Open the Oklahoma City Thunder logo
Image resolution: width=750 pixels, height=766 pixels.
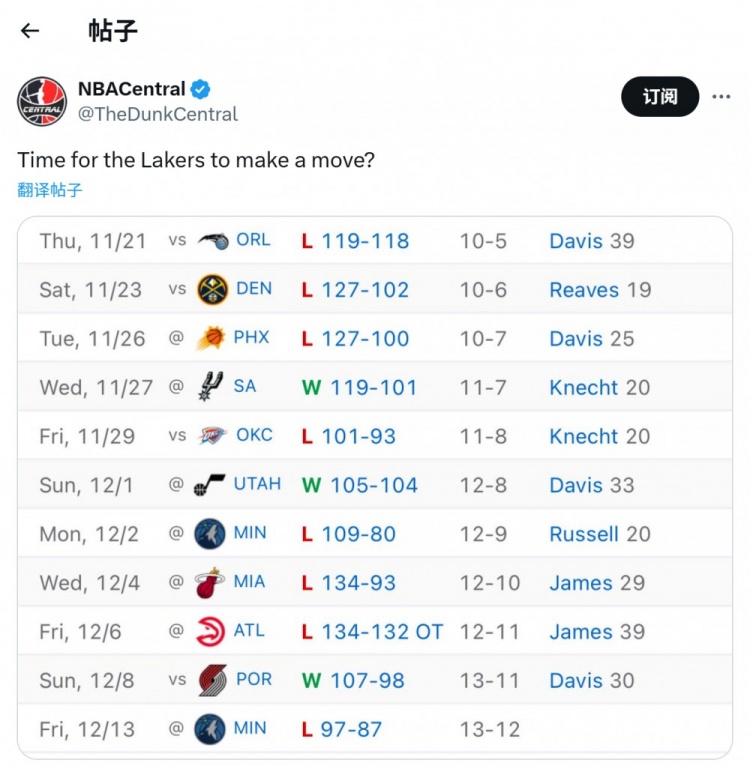pos(211,436)
